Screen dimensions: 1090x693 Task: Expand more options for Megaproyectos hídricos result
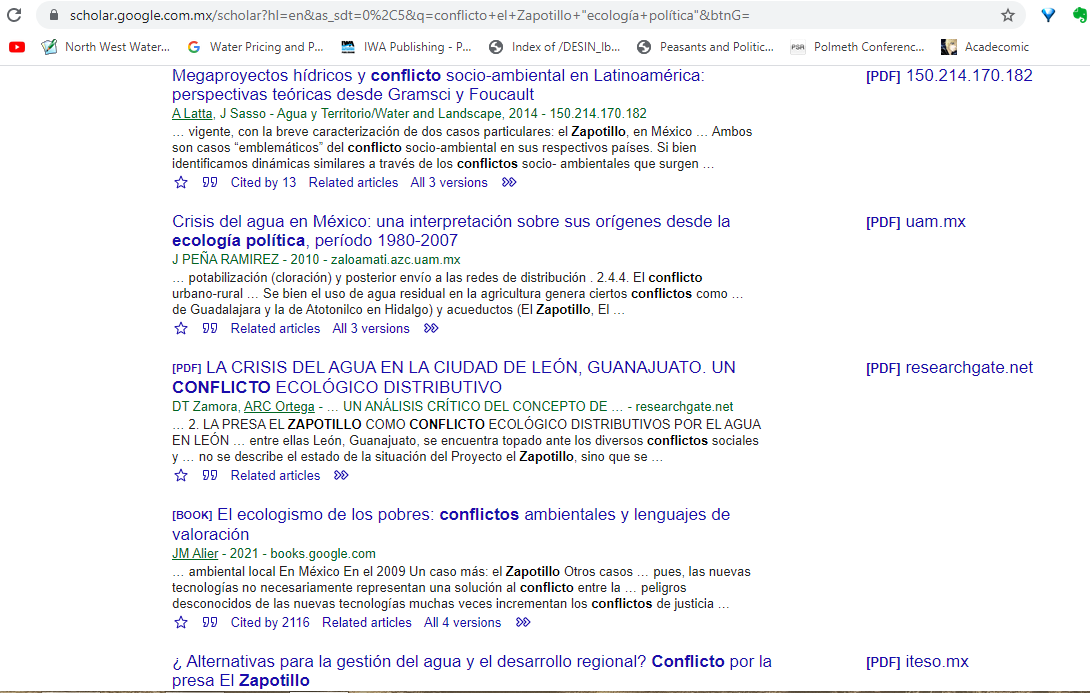click(x=510, y=183)
